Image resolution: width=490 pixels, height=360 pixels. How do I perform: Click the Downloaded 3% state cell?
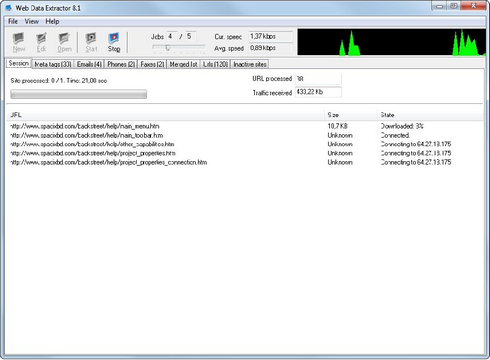point(402,126)
